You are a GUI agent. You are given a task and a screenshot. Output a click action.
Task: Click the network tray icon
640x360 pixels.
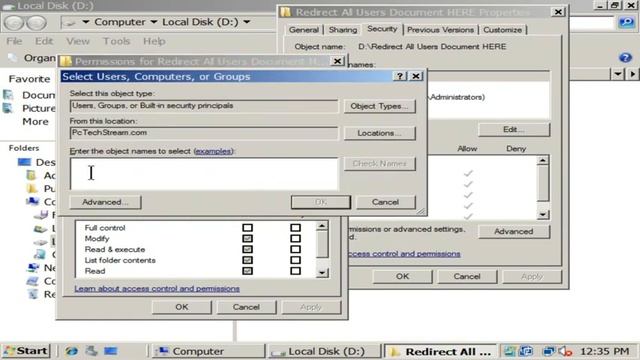click(549, 351)
